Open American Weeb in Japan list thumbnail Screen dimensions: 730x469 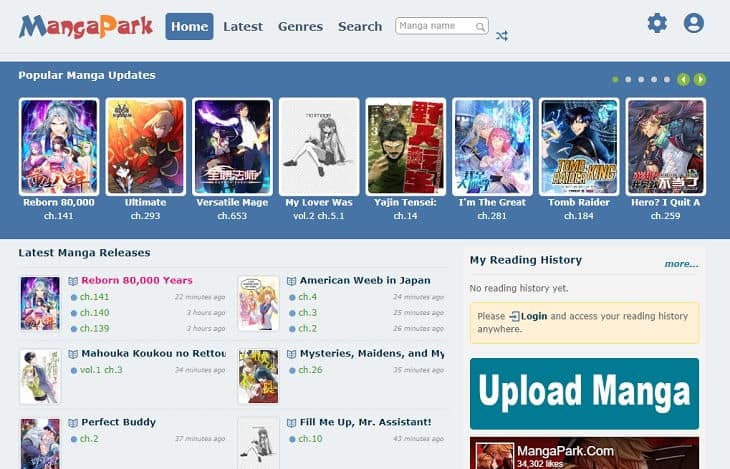pyautogui.click(x=258, y=303)
